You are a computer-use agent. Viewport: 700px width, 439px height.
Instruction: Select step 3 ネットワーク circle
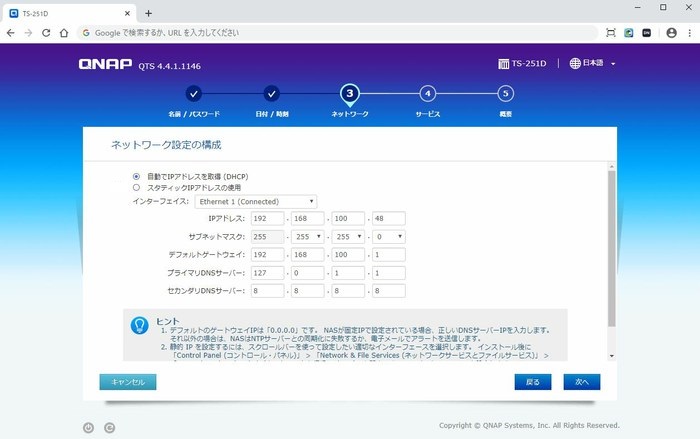click(x=350, y=94)
